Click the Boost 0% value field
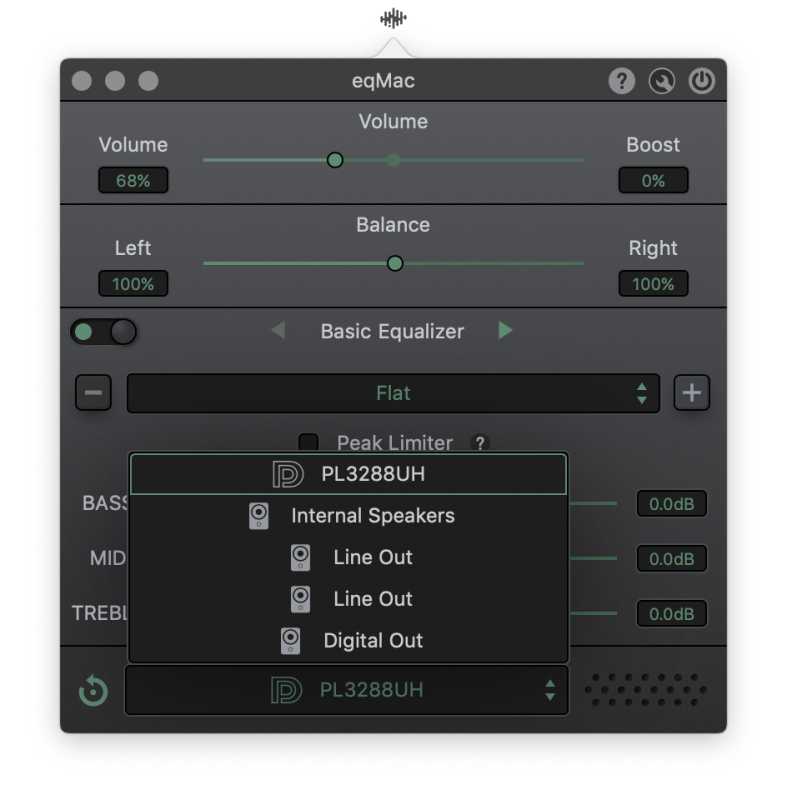 pos(653,180)
